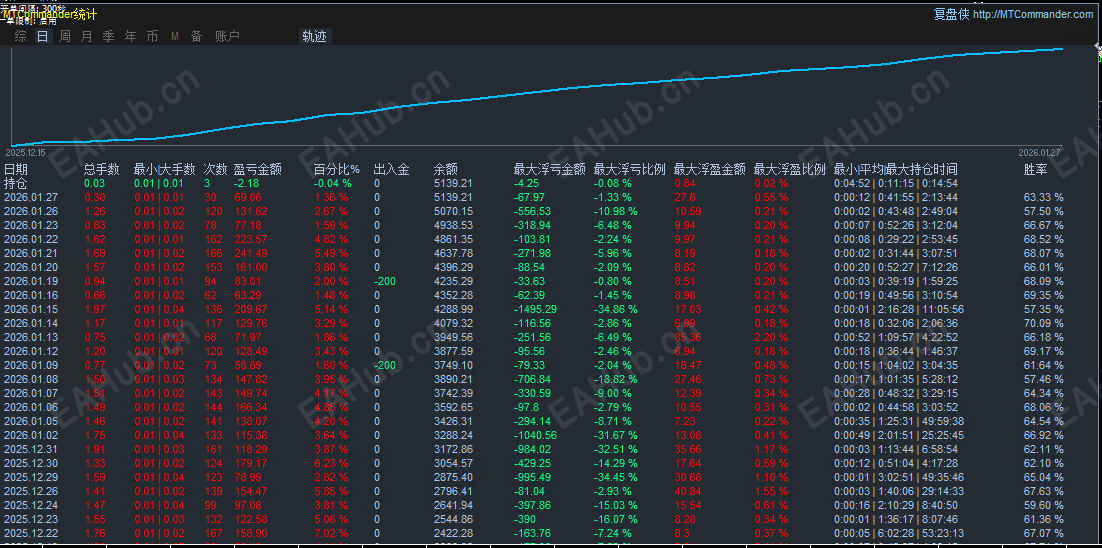Click the 胜率 column header
This screenshot has width=1102, height=548.
[x=1036, y=169]
